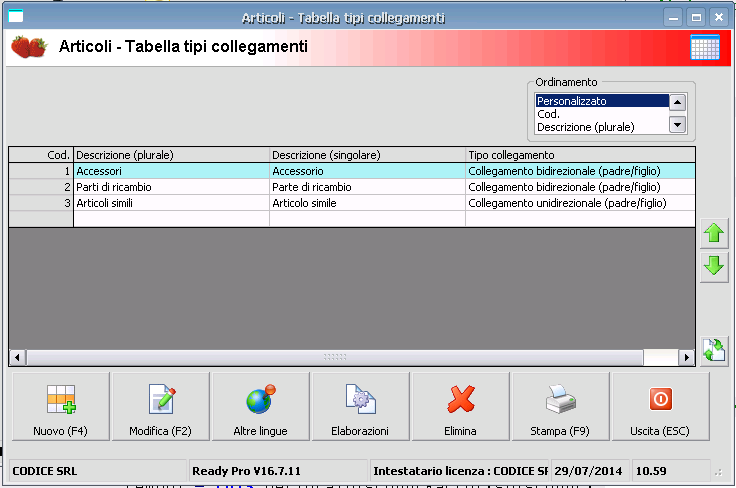Screen dimensions: 736x488
Task: Print the table with Stampa (F9)
Action: click(x=560, y=407)
